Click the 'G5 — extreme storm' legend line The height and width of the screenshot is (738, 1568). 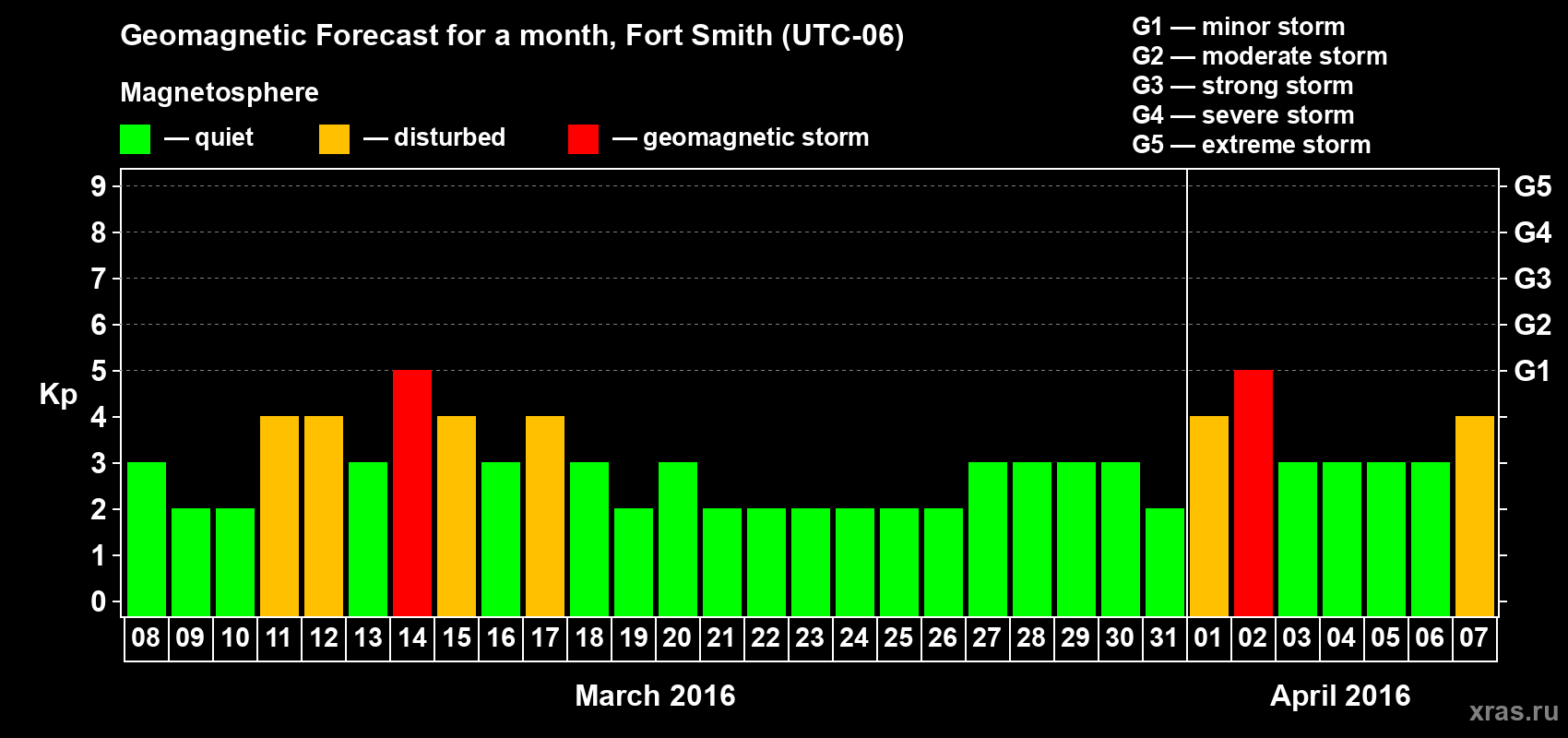pyautogui.click(x=1252, y=145)
